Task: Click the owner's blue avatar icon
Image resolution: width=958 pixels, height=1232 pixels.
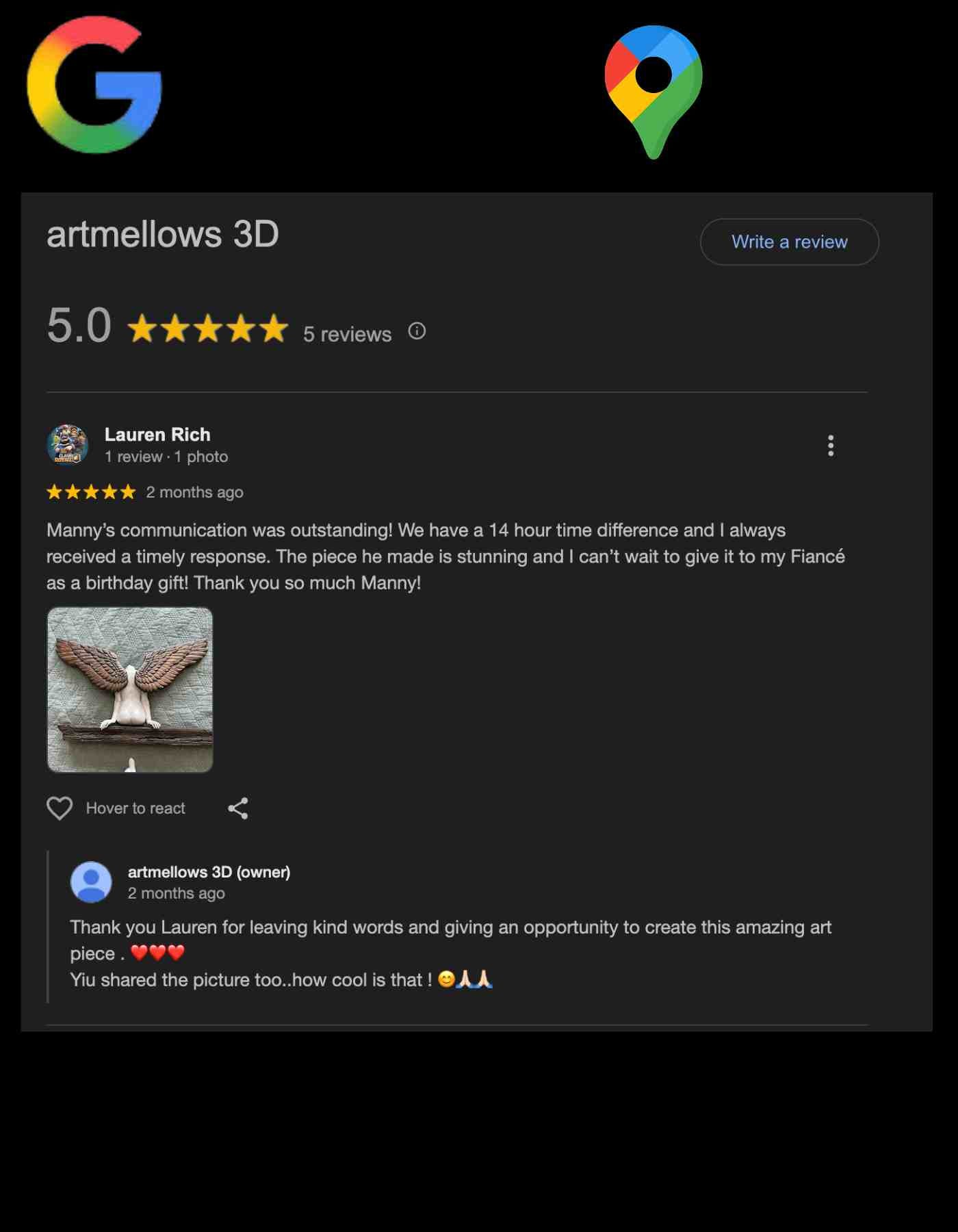Action: point(91,882)
